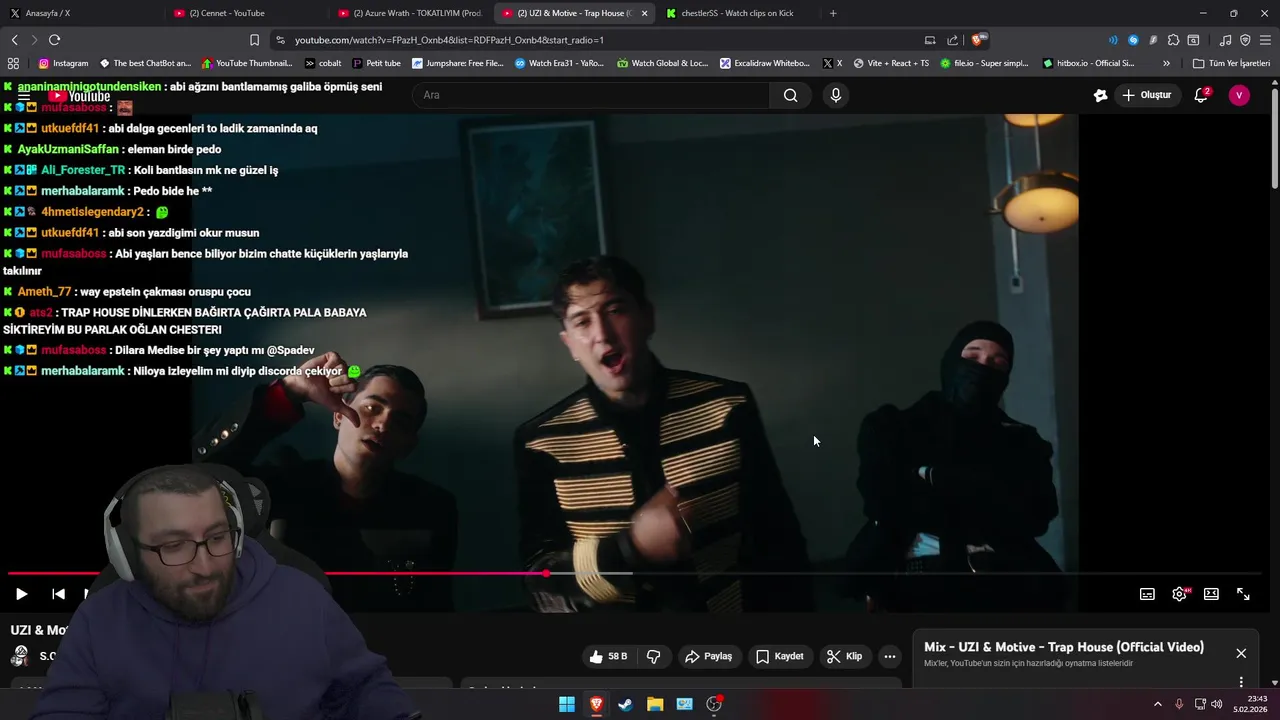Open Petit tube bookmark
This screenshot has width=1280, height=720.
click(x=376, y=63)
